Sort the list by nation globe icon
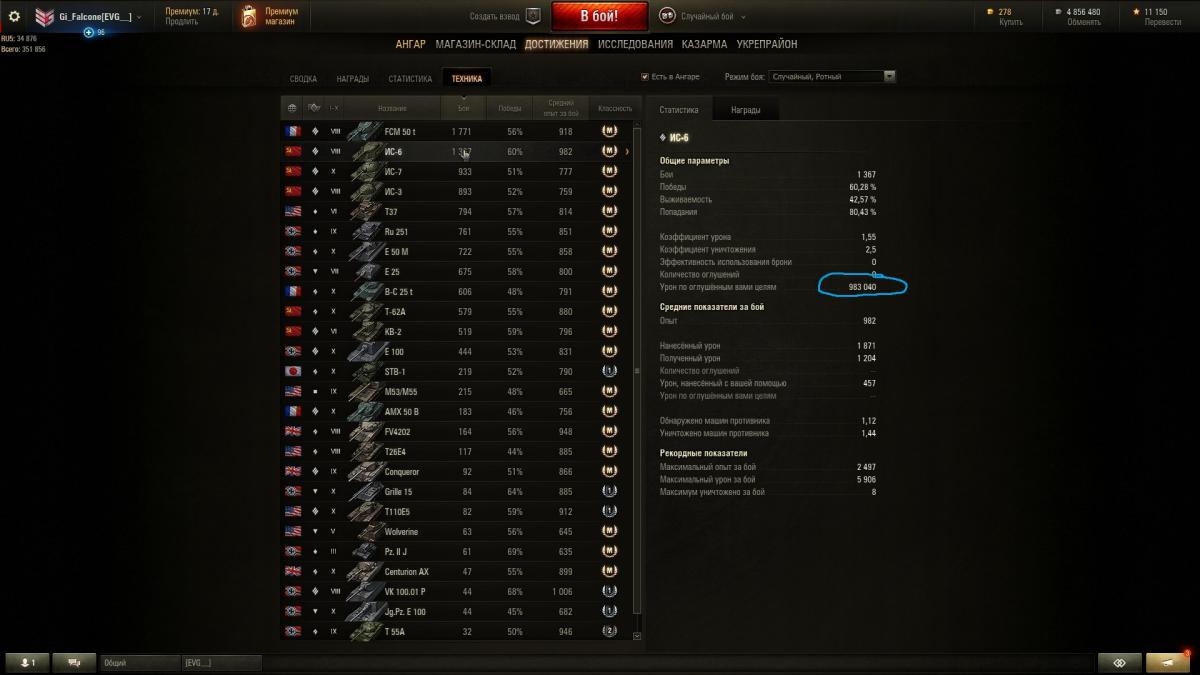This screenshot has width=1200, height=675. (x=292, y=107)
